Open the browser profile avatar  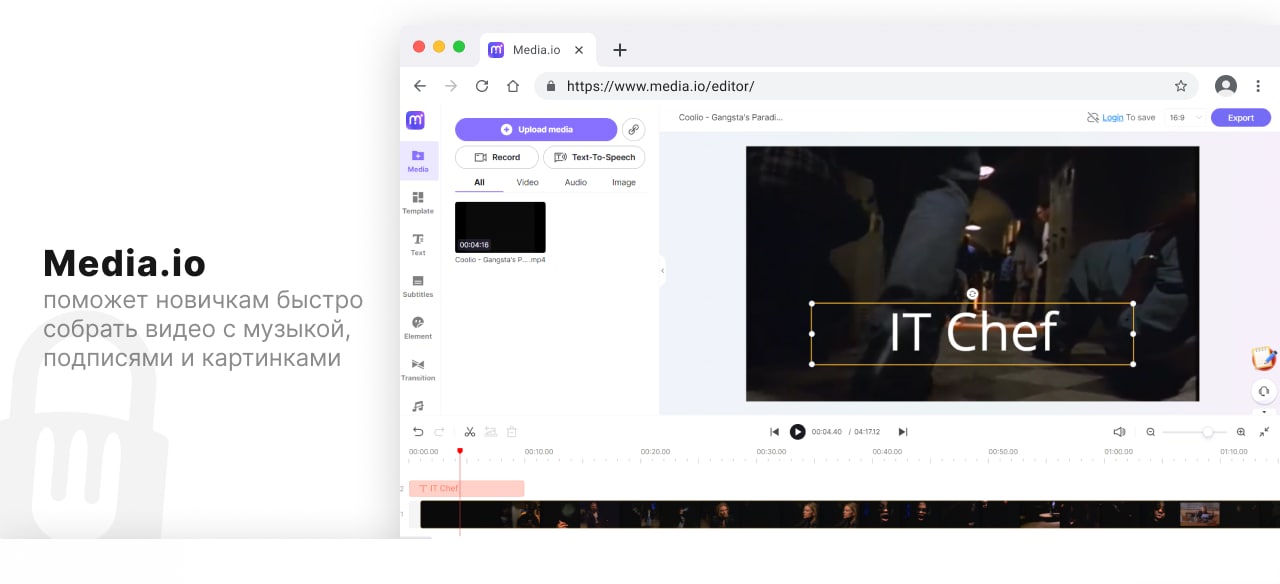coord(1226,86)
